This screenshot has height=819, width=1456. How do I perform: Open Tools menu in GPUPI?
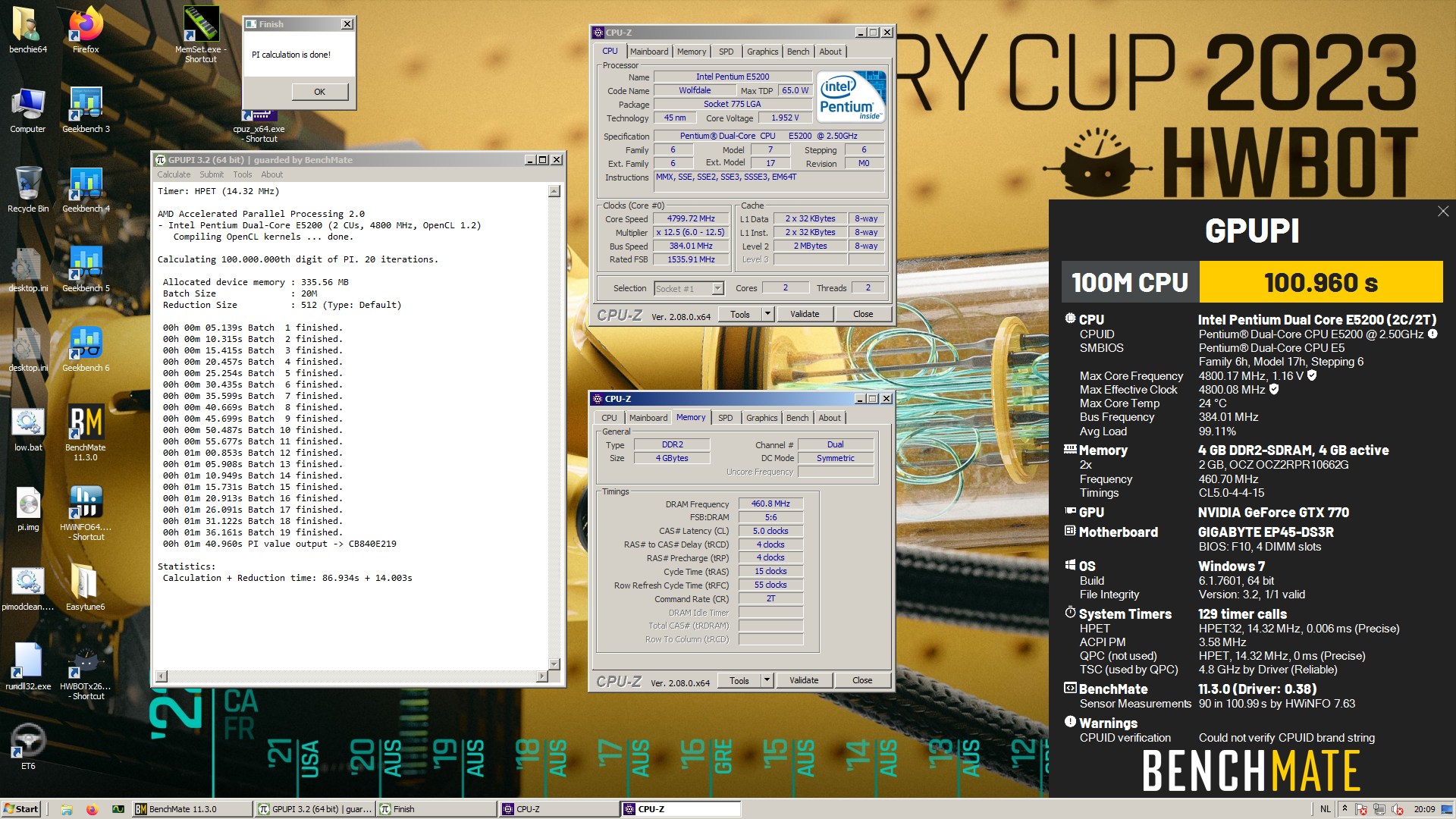(243, 174)
